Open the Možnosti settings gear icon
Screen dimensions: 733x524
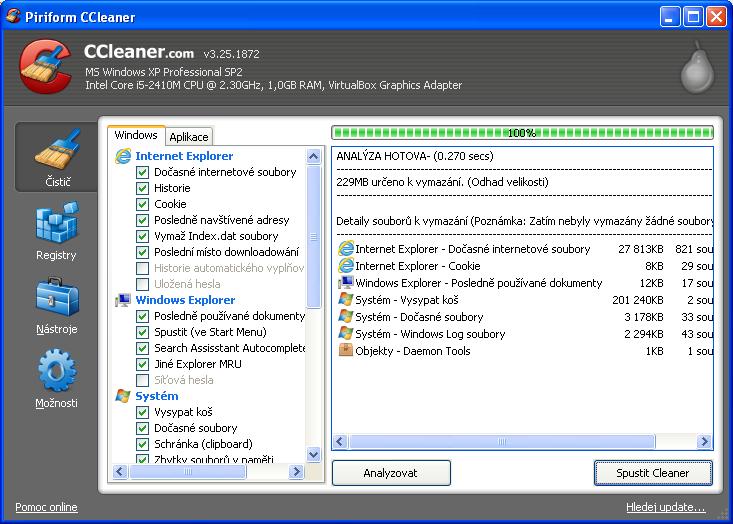pos(56,373)
